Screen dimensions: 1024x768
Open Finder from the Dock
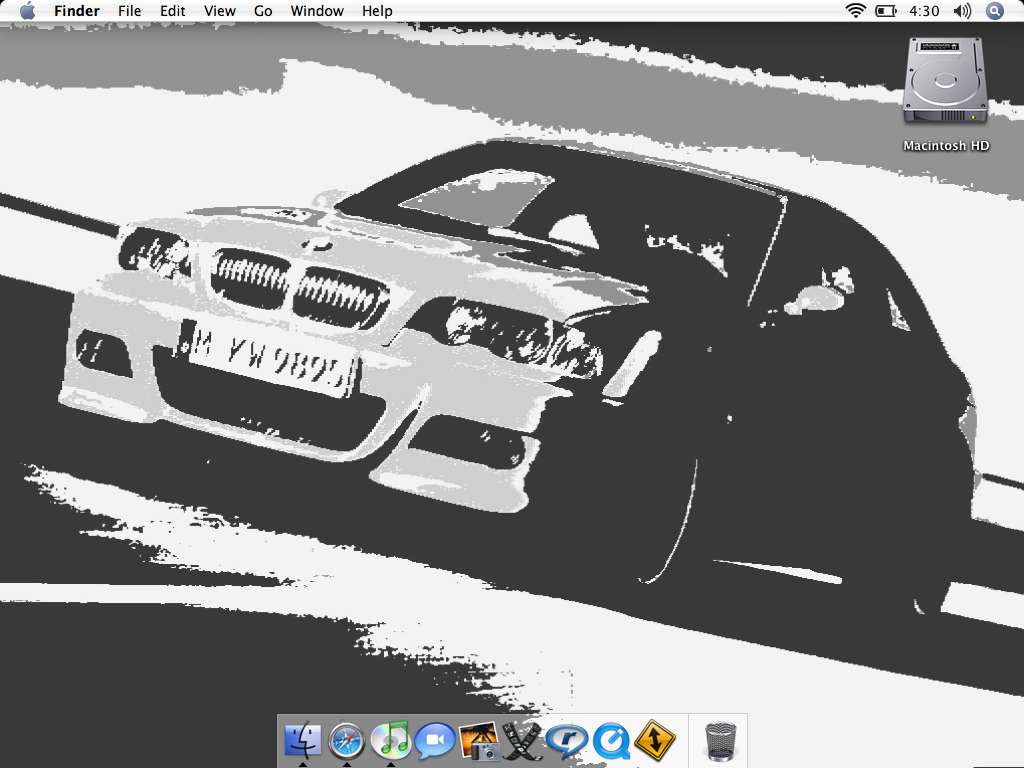point(302,741)
